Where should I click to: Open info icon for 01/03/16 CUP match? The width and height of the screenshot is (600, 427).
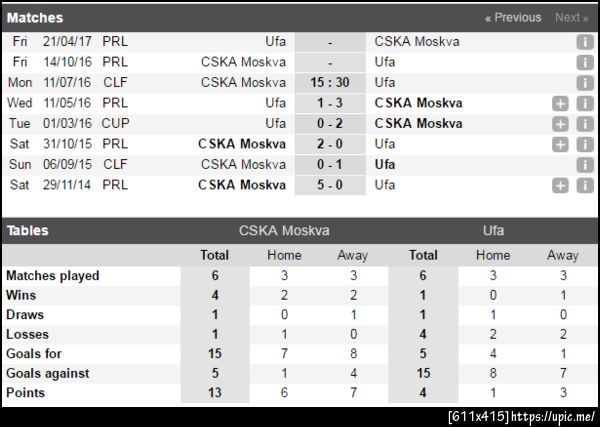coord(585,124)
